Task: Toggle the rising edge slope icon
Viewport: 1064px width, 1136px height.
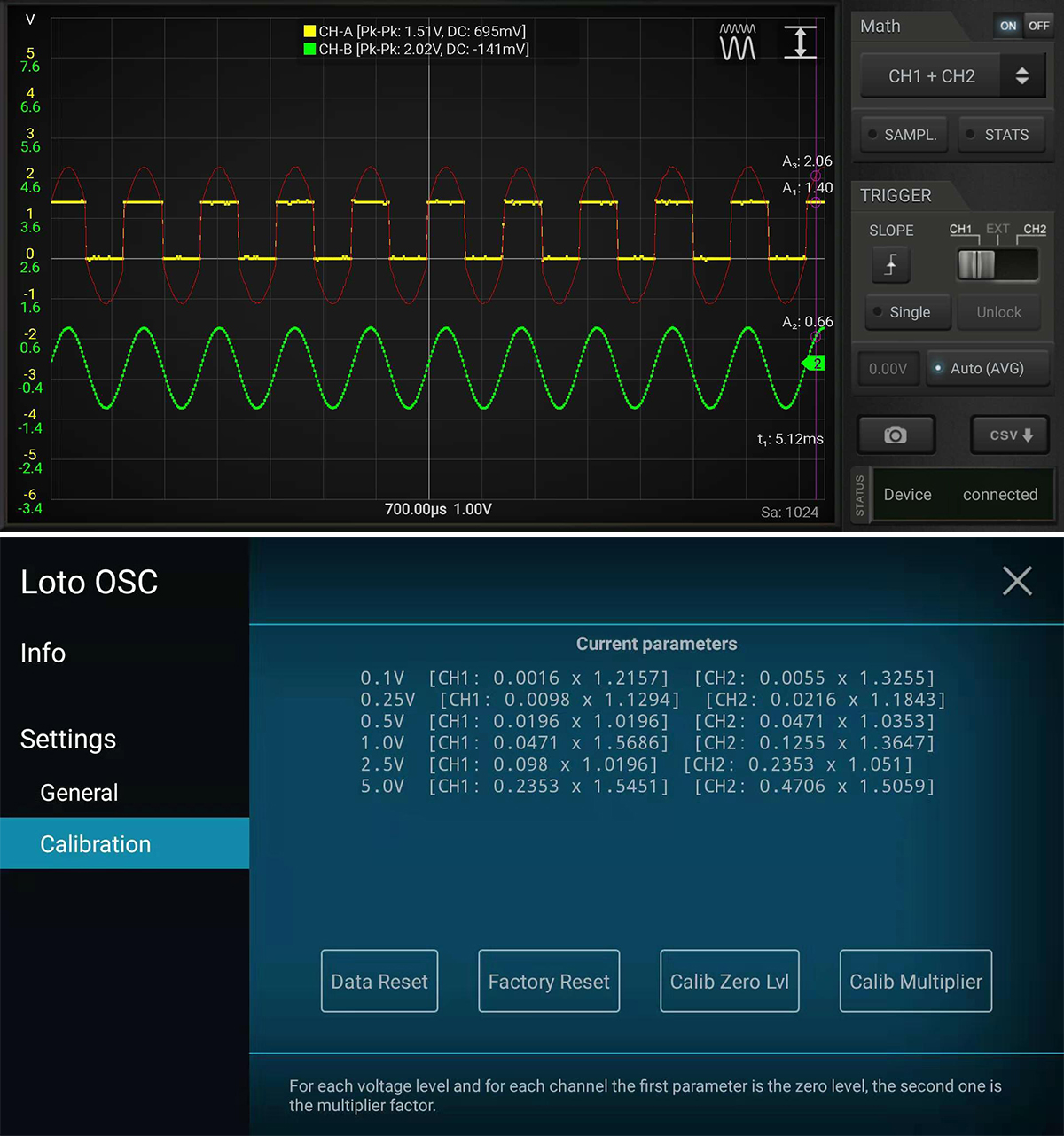Action: click(891, 264)
